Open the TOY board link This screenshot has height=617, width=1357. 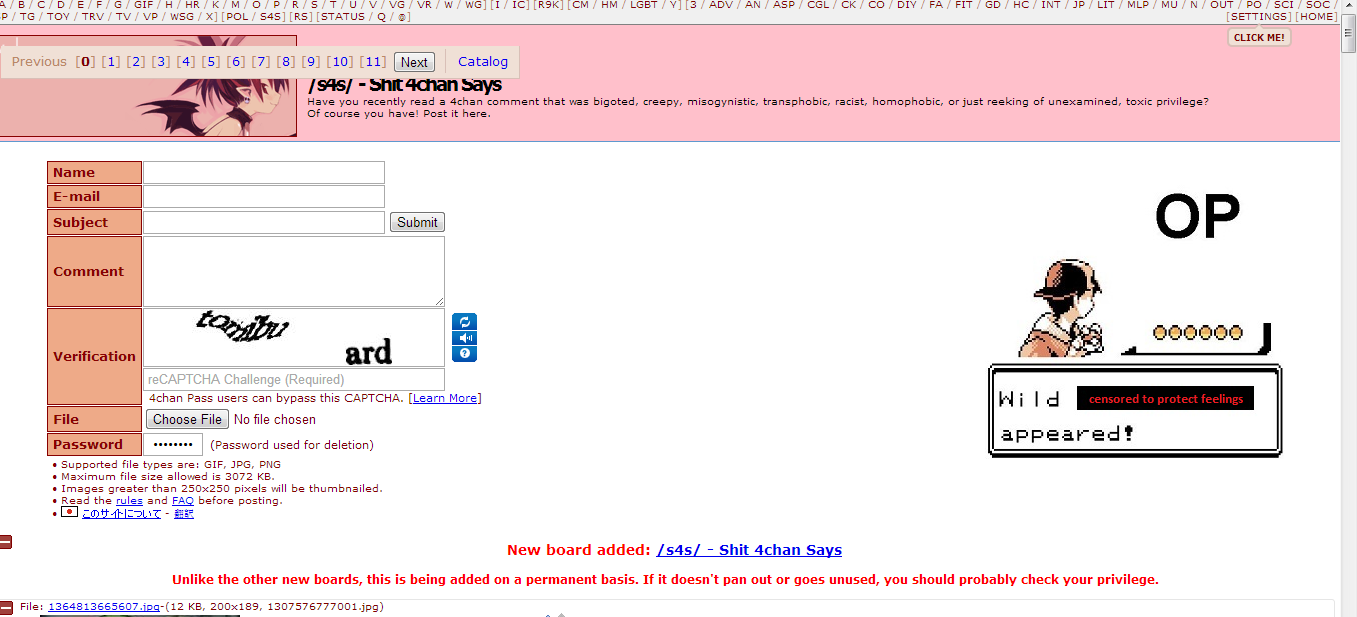click(58, 17)
